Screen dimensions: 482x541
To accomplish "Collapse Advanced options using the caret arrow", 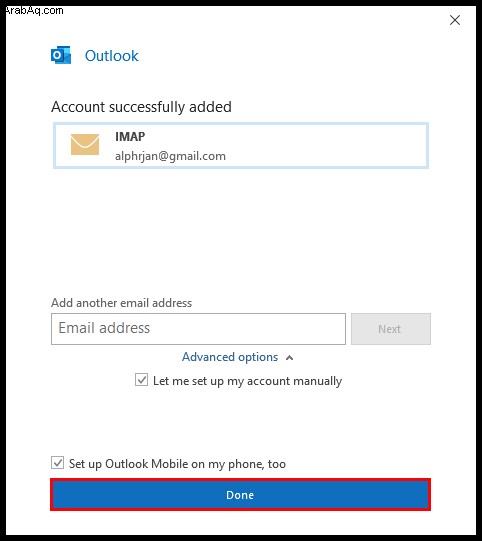I will [x=289, y=358].
